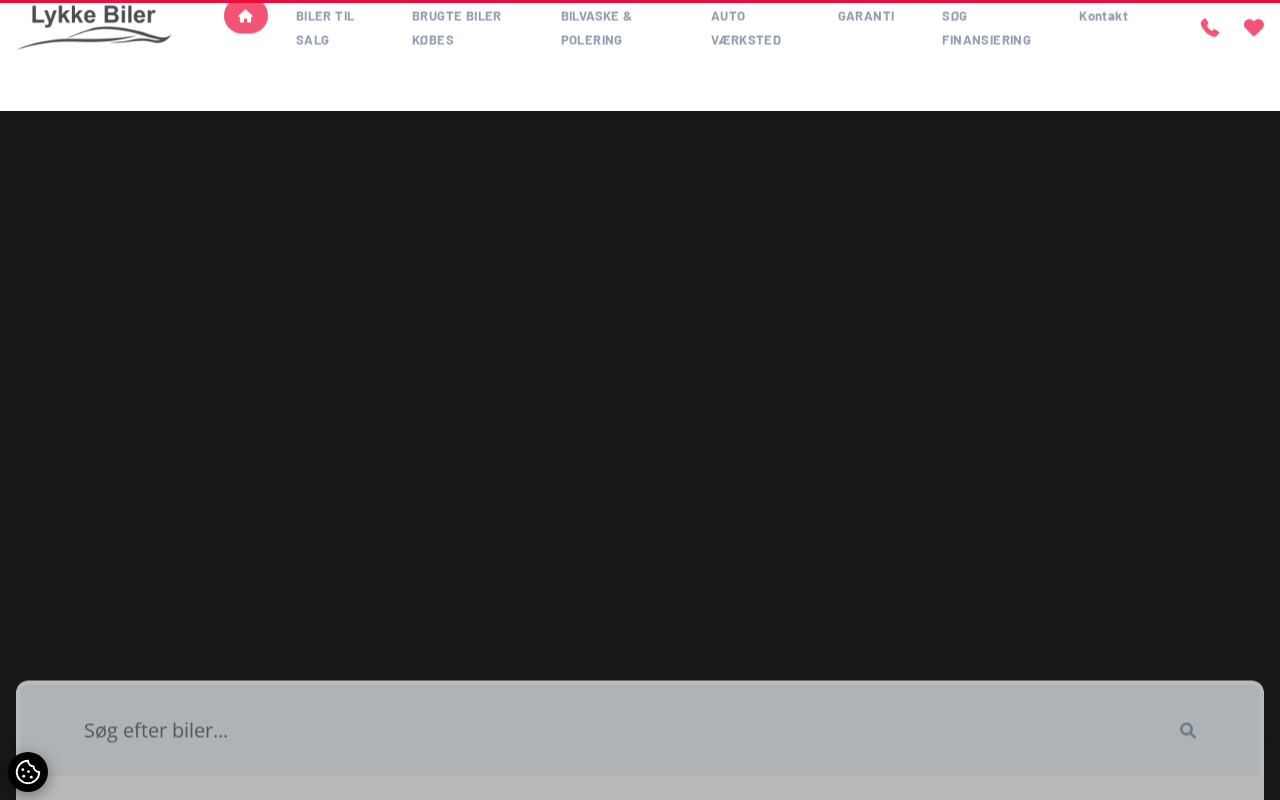Click the Lykke Biler logo
The width and height of the screenshot is (1280, 800).
click(x=94, y=26)
